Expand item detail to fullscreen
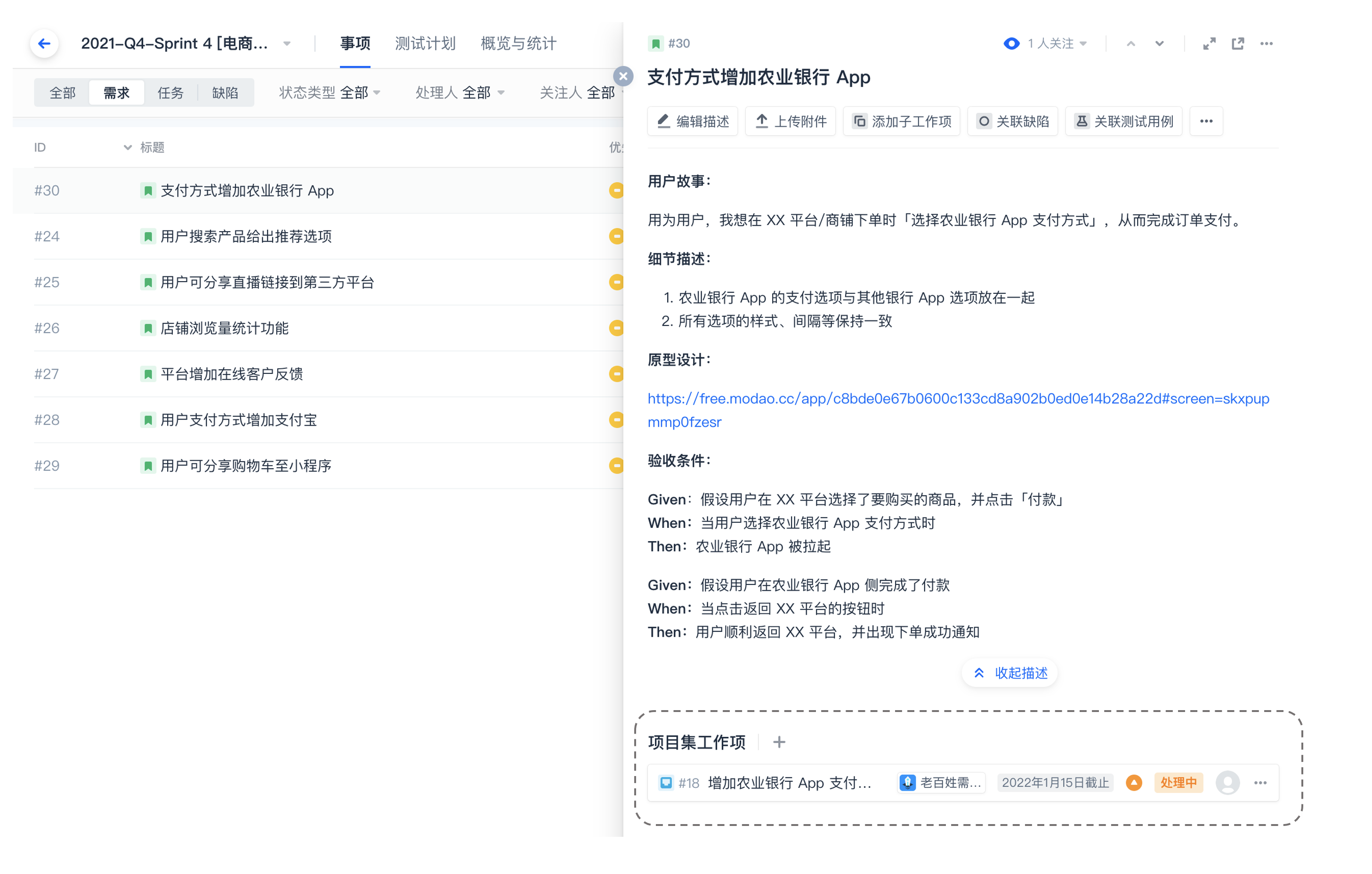 pyautogui.click(x=1209, y=43)
